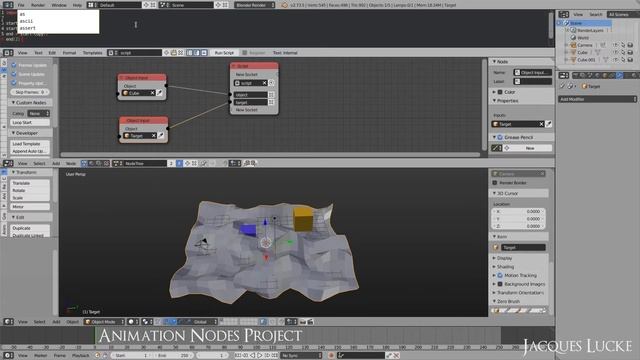Open the File menu in top bar

(21, 5)
